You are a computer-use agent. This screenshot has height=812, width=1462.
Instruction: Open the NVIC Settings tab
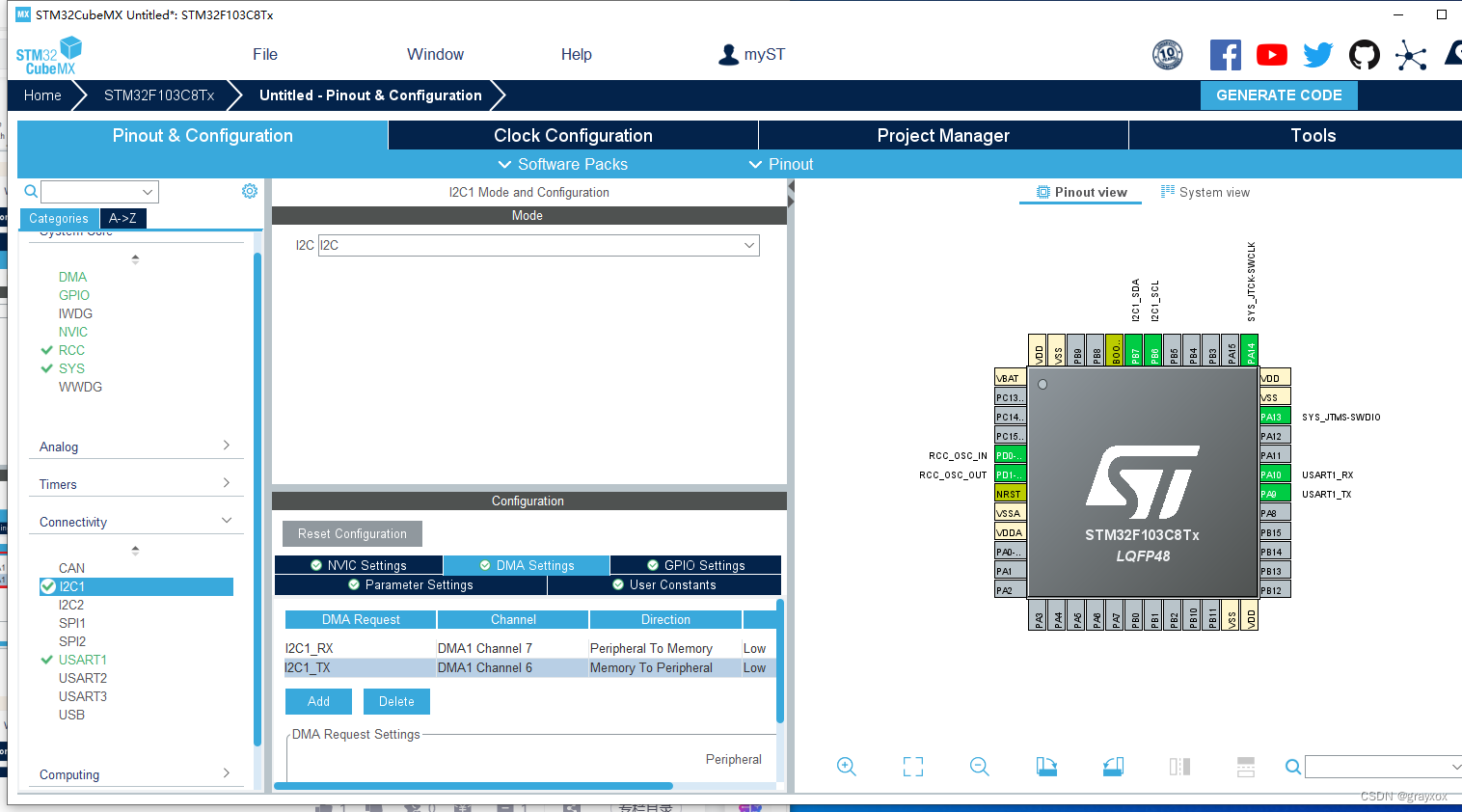coord(359,565)
